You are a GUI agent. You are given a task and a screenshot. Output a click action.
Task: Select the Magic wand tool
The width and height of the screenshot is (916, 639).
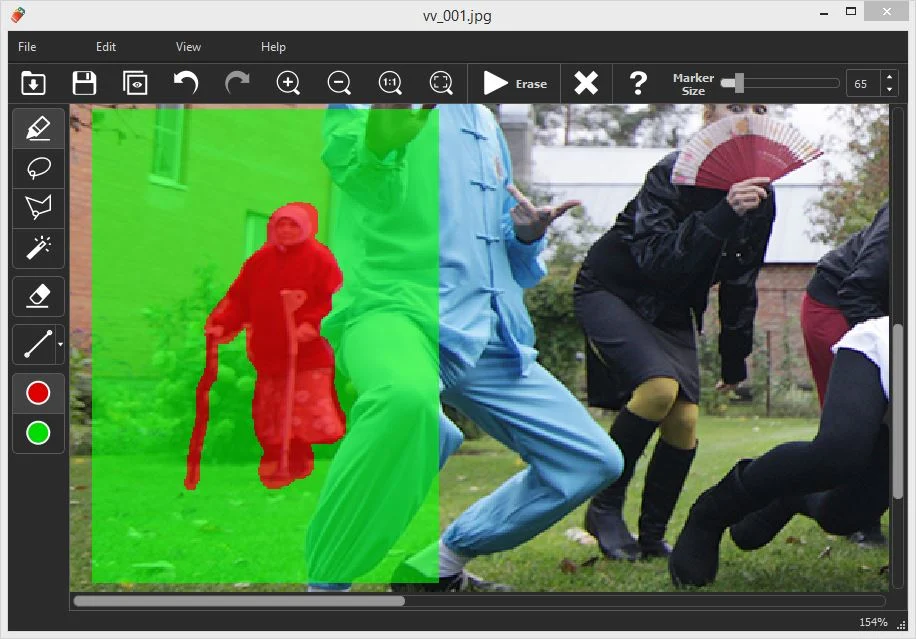(38, 246)
